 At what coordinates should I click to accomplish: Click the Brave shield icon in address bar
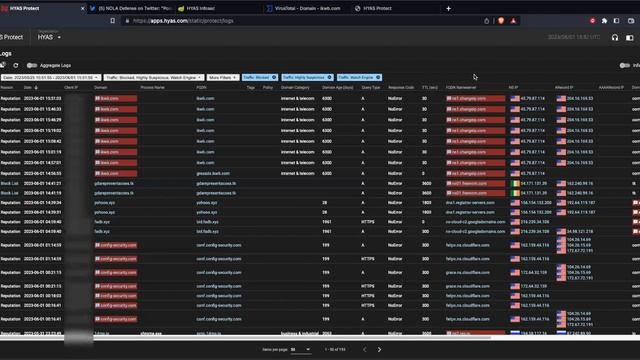[x=501, y=21]
